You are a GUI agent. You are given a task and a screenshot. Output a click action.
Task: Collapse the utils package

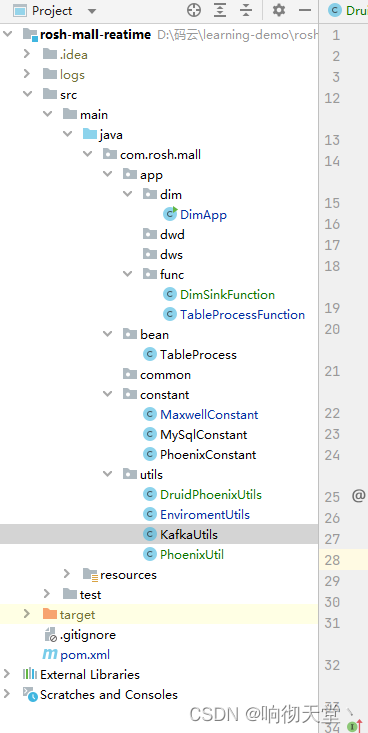pyautogui.click(x=108, y=474)
